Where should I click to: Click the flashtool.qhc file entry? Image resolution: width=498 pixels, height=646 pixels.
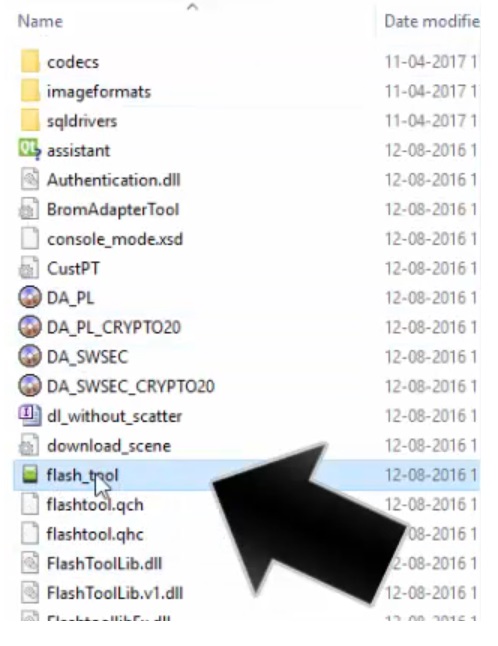point(247,534)
